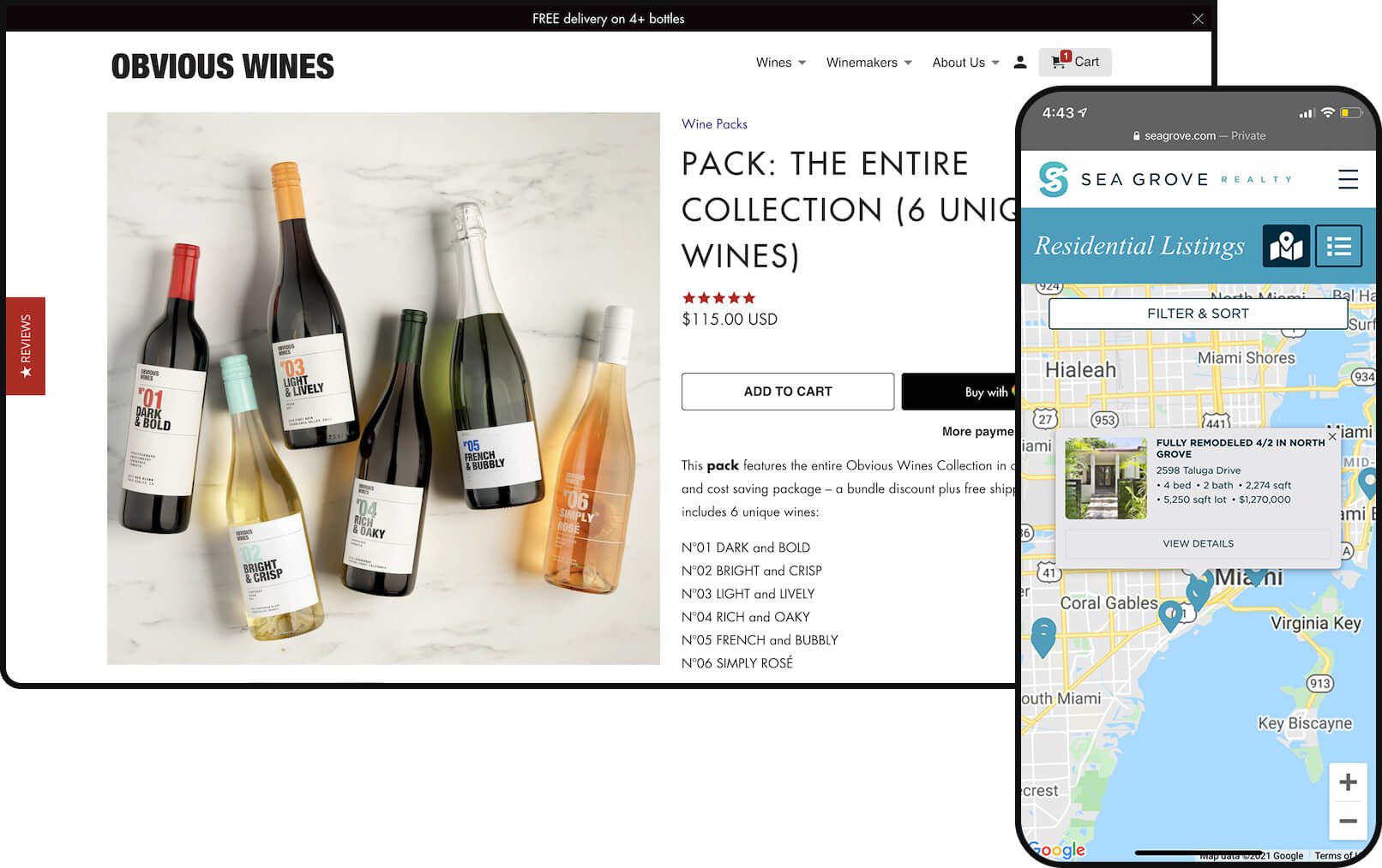1382x868 pixels.
Task: Switch to list view of listings
Action: coord(1337,247)
